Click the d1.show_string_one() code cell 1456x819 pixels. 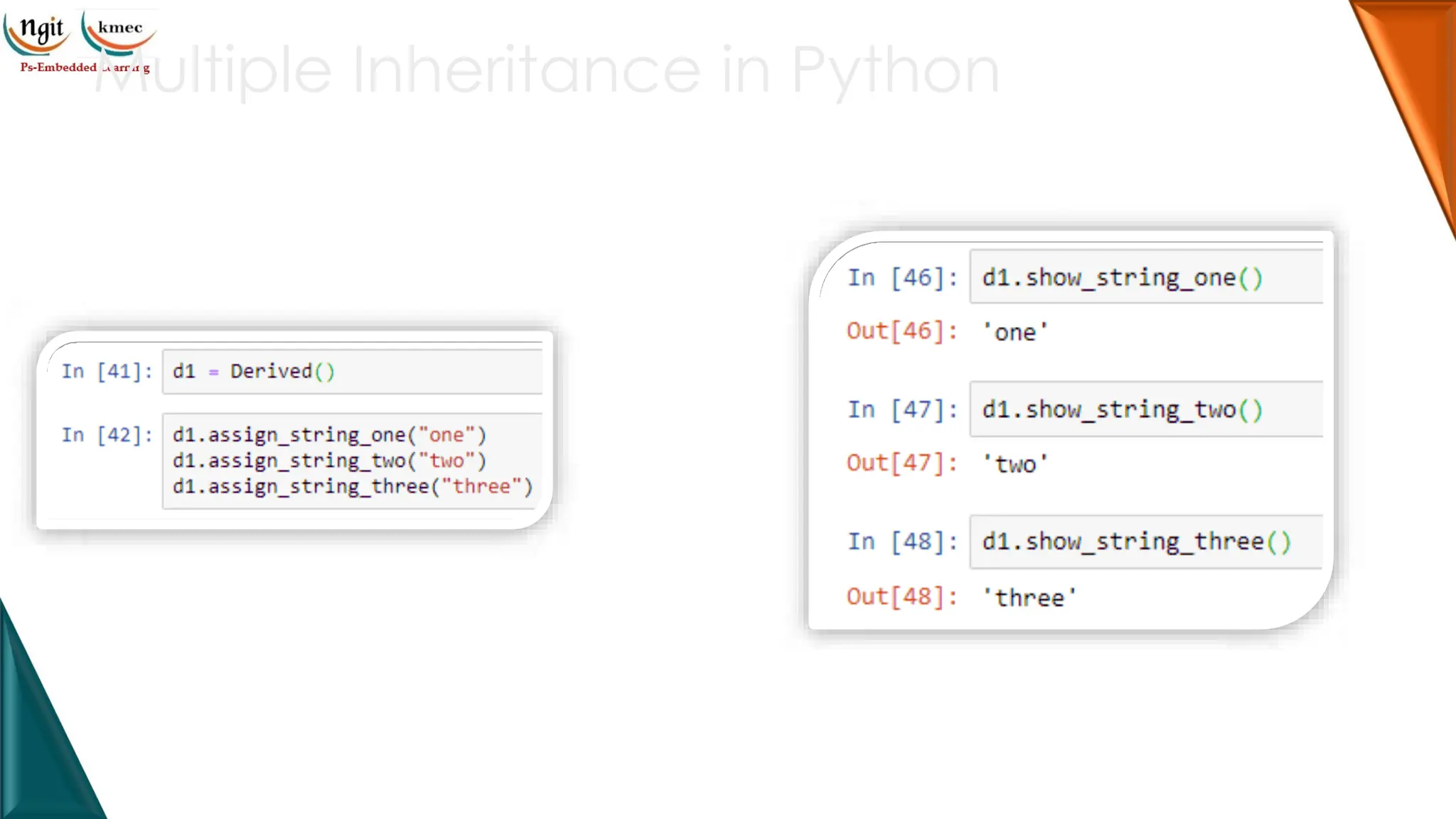click(1146, 277)
